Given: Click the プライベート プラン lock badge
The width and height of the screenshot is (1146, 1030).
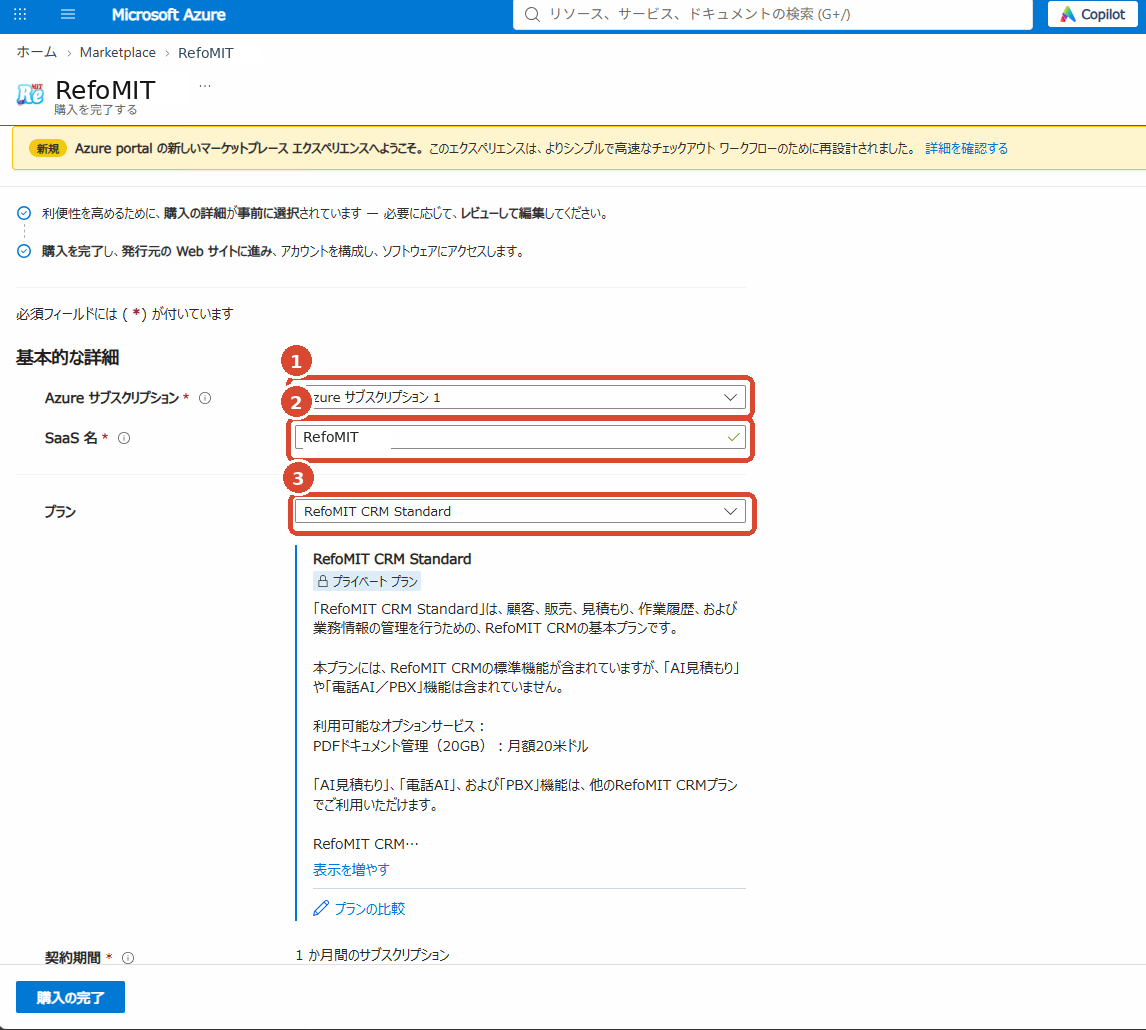Looking at the screenshot, I should 367,581.
